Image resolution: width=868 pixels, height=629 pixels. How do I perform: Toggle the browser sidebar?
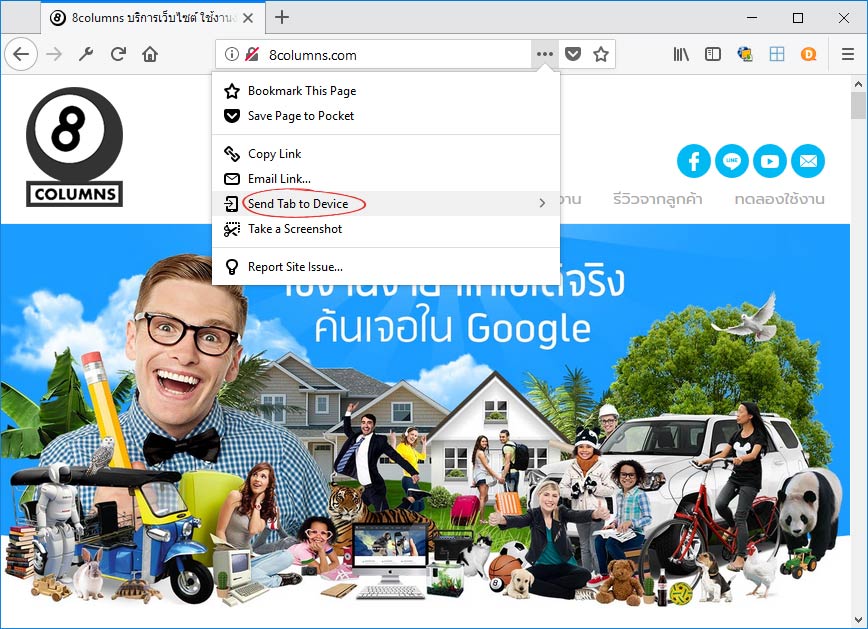(x=713, y=55)
